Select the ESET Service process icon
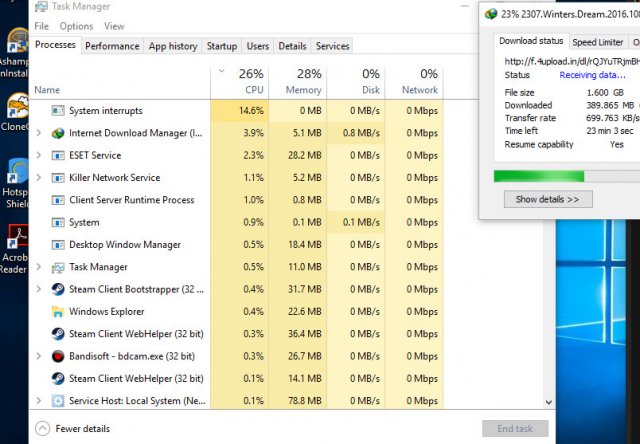 (58, 155)
